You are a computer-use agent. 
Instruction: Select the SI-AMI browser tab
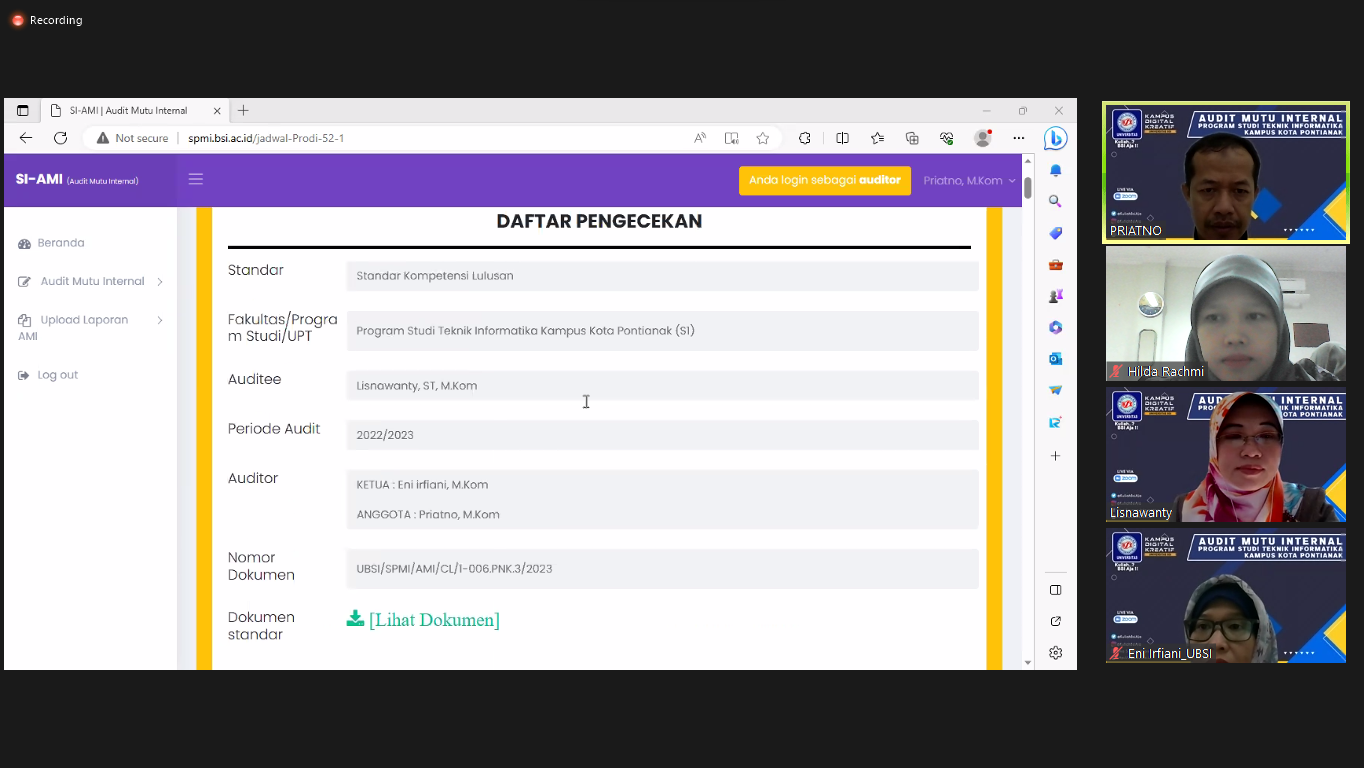click(x=135, y=111)
